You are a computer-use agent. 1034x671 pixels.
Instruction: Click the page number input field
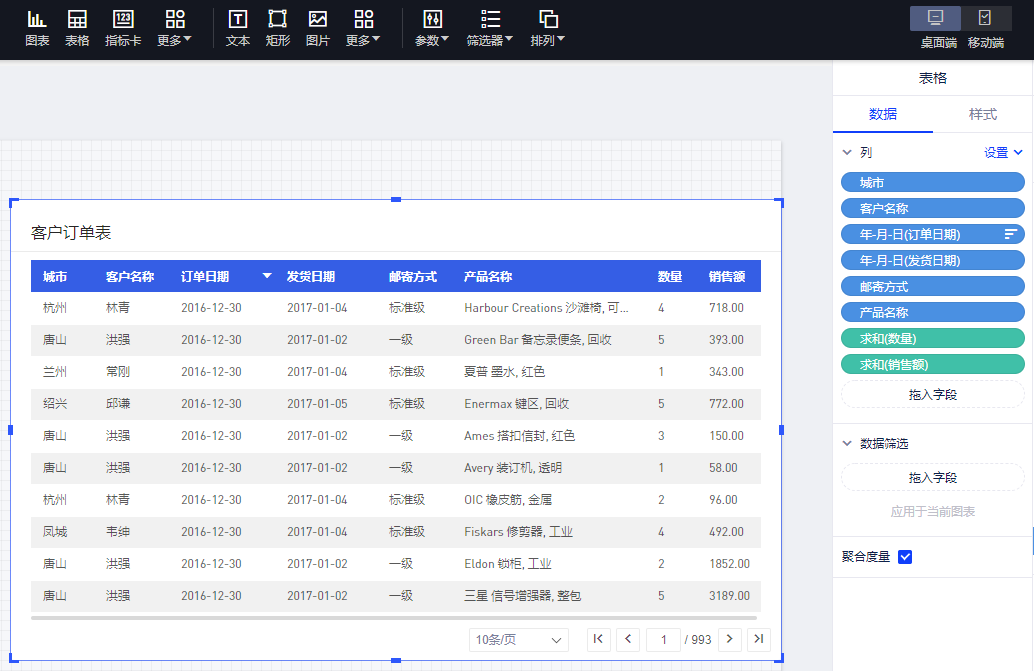tap(662, 639)
